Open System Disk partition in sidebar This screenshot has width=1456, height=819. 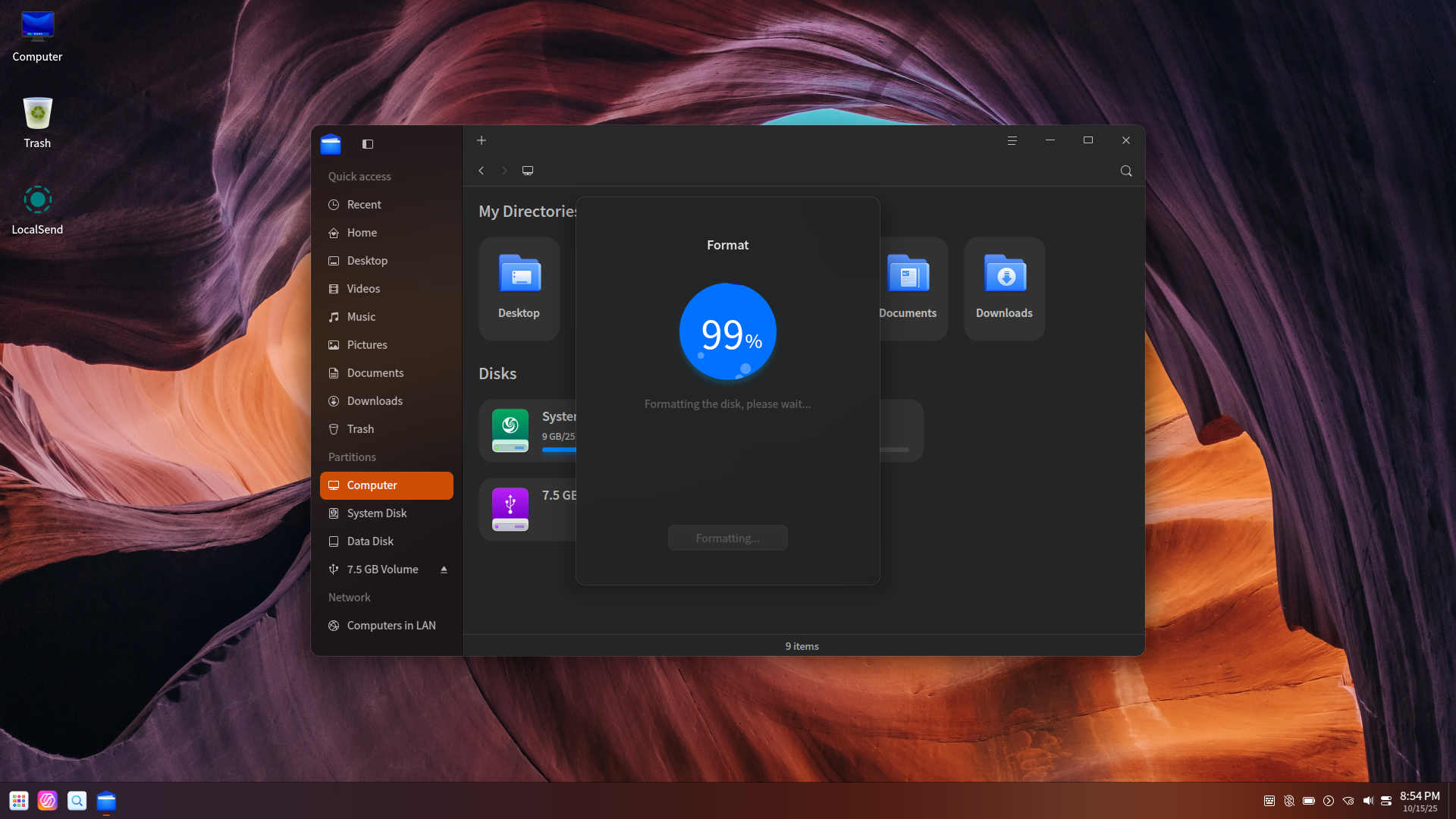point(376,513)
